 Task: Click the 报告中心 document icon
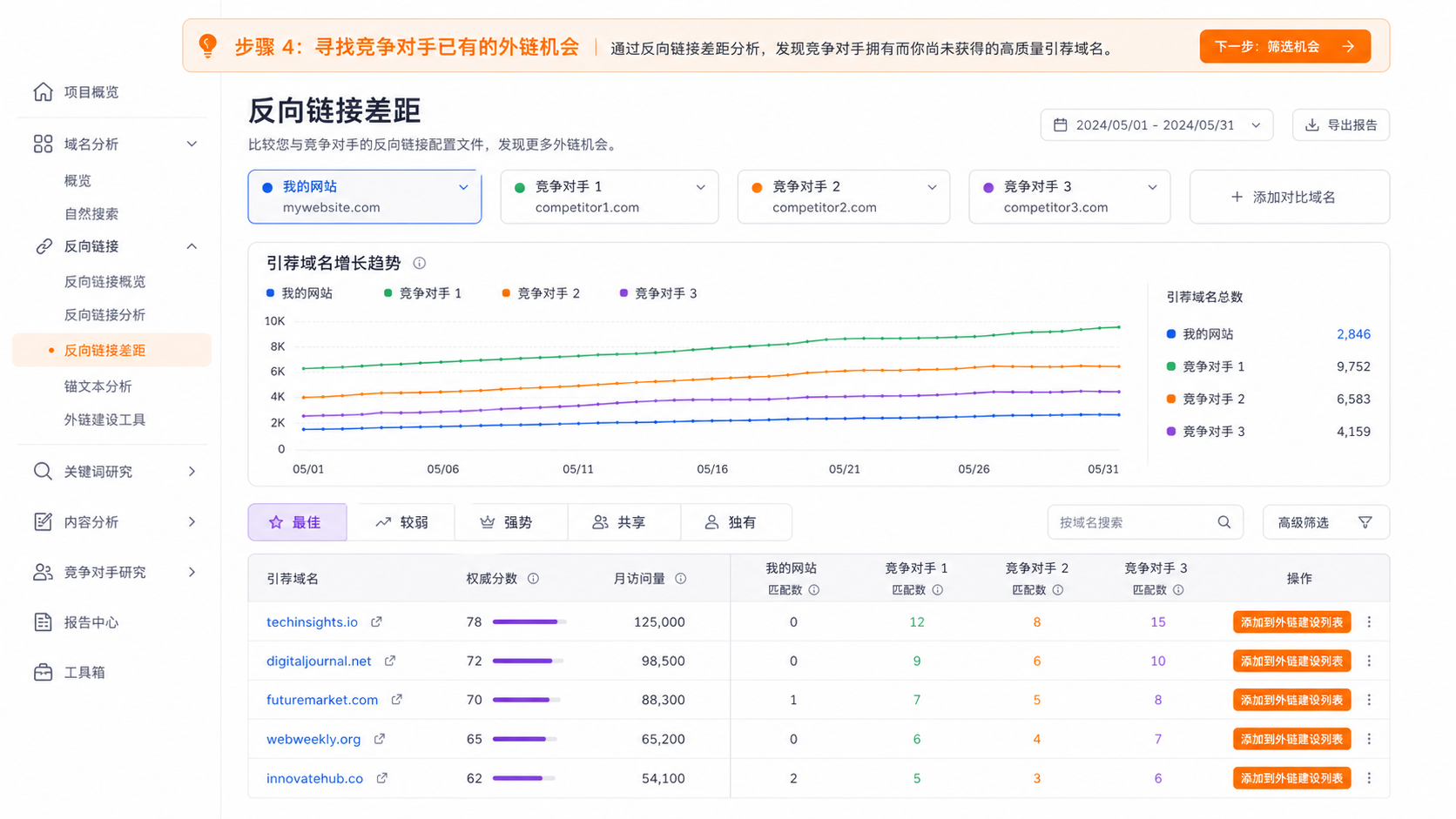43,622
